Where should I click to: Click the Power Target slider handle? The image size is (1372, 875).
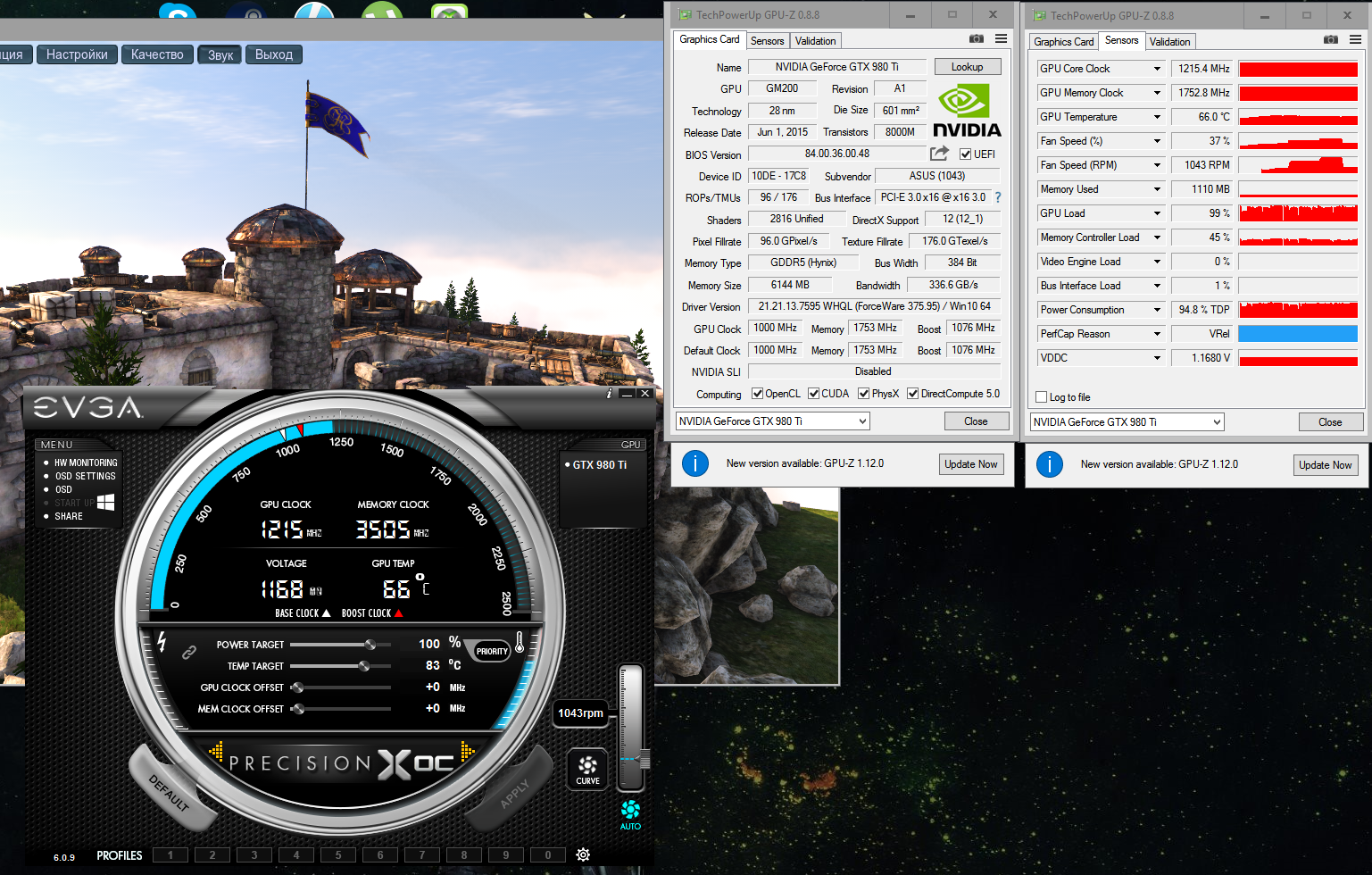tap(370, 645)
